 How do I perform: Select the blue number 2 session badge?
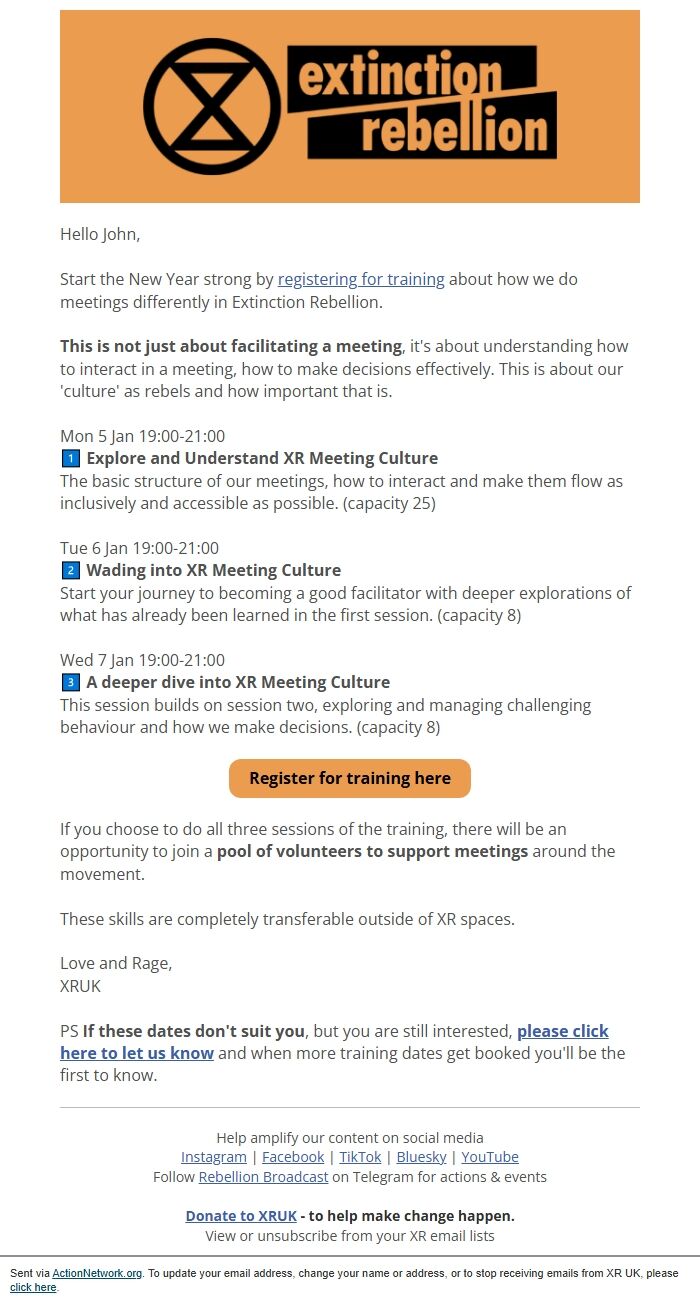coord(70,571)
